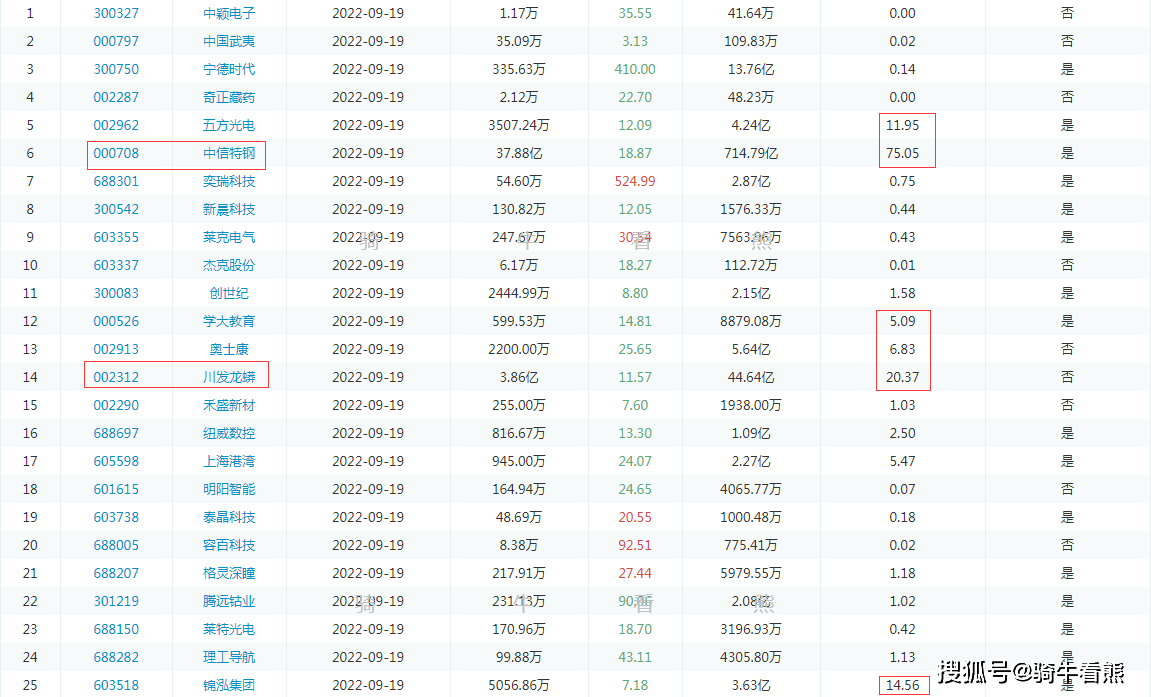Open 禾盛新材 stock link

(229, 405)
